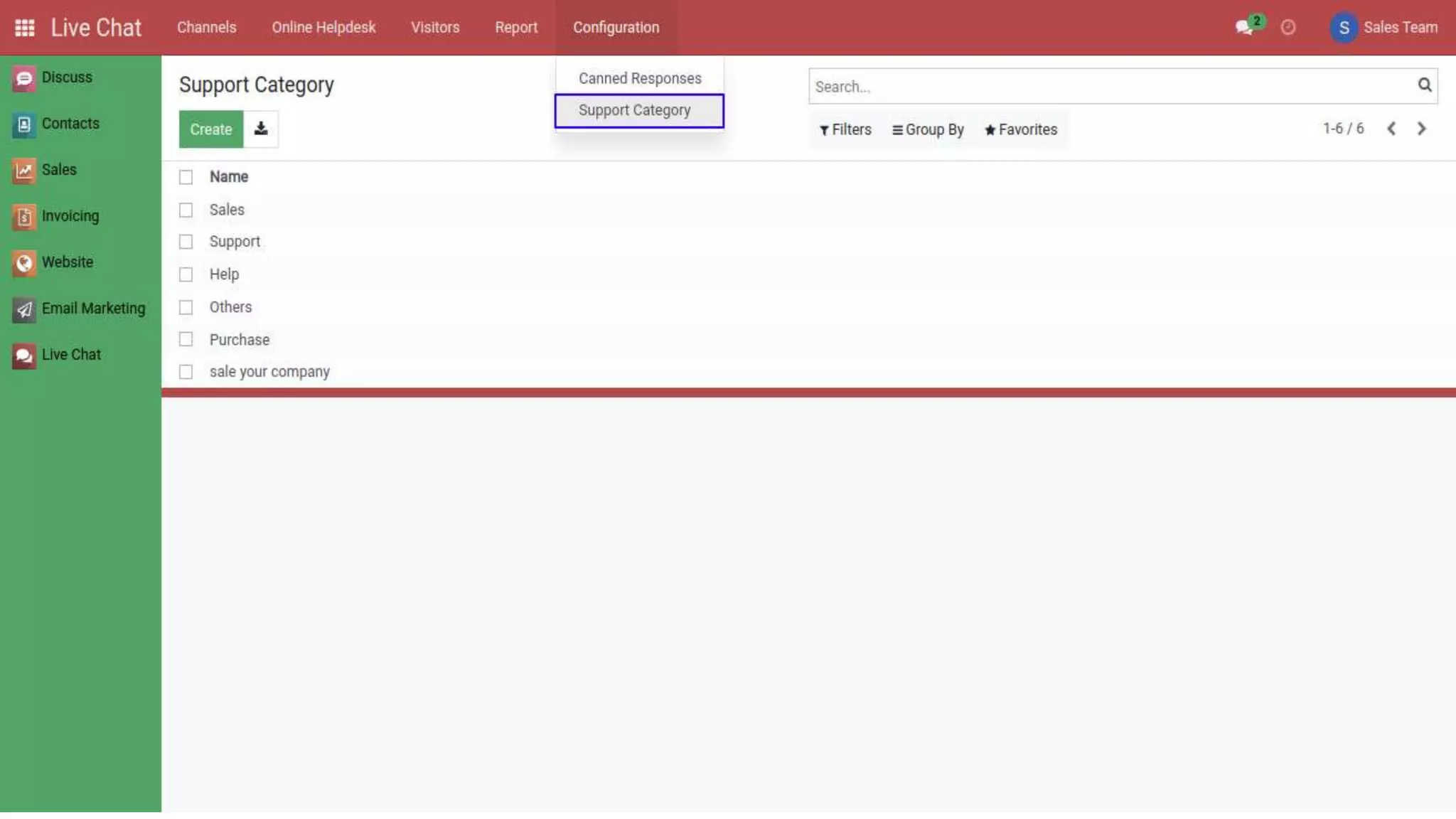Open the Online Helpdesk menu
Screen dimensions: 1456x819
point(323,28)
